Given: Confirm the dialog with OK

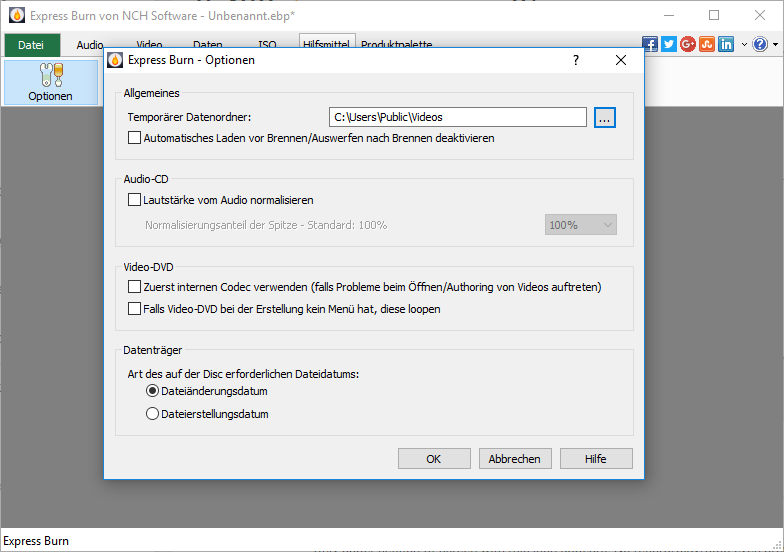Looking at the screenshot, I should coord(434,458).
